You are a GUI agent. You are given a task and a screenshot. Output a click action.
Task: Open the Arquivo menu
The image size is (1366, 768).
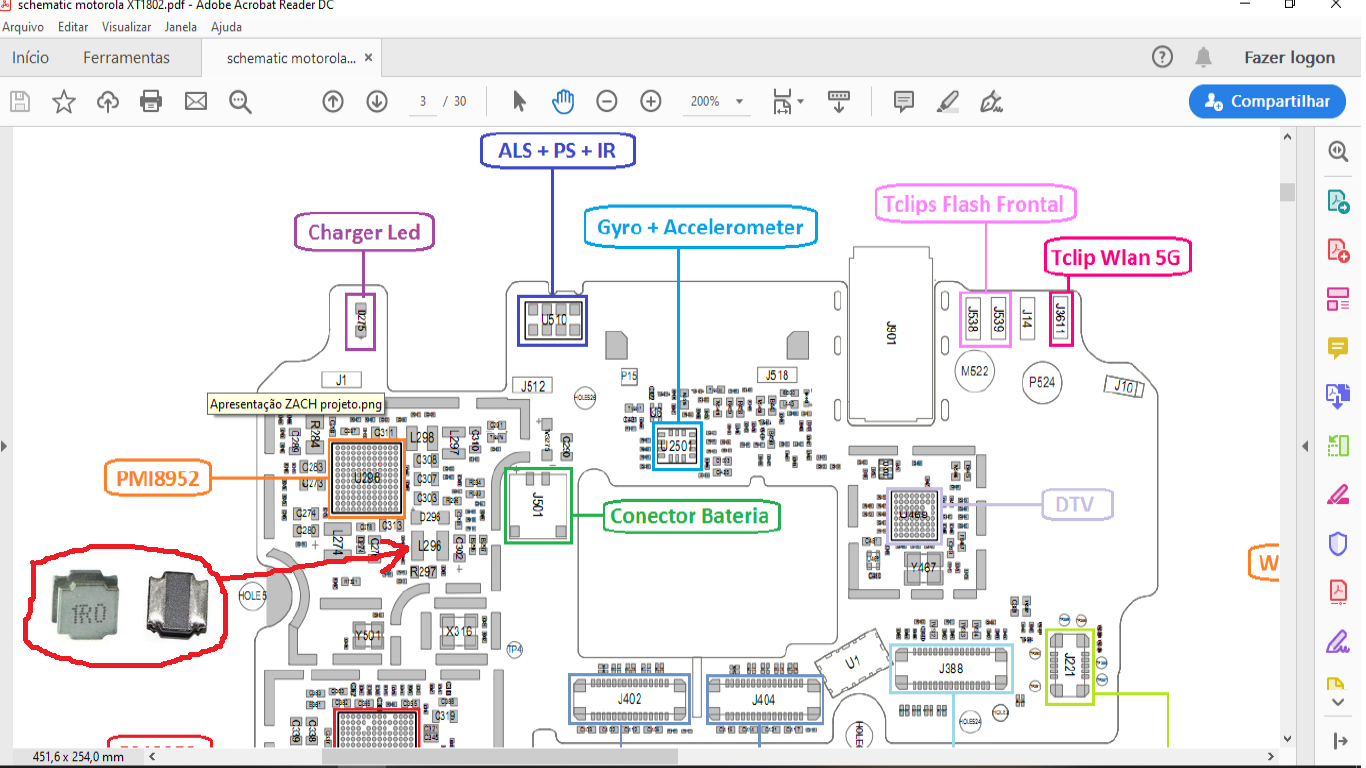pyautogui.click(x=22, y=27)
